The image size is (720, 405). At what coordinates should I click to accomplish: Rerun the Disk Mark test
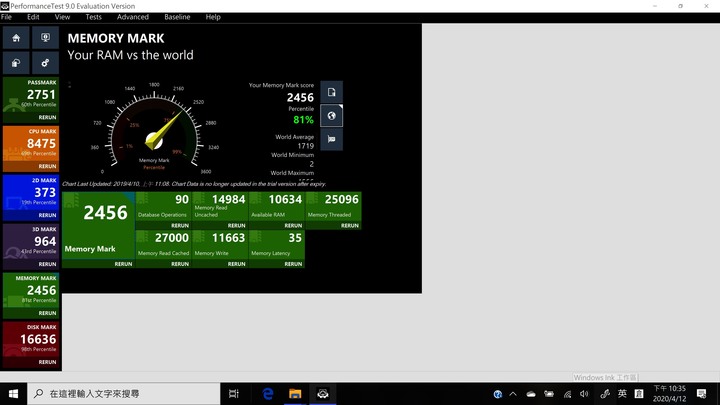tap(47, 362)
